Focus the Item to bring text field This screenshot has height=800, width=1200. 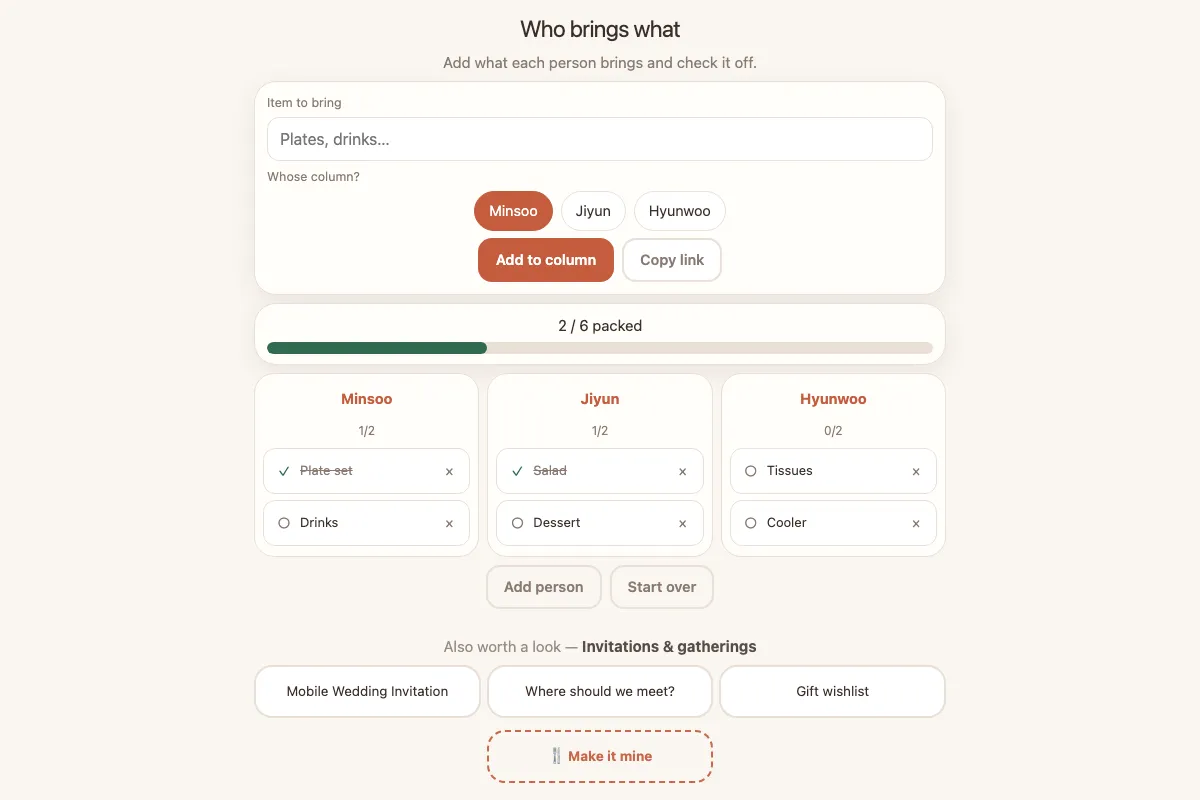(600, 139)
